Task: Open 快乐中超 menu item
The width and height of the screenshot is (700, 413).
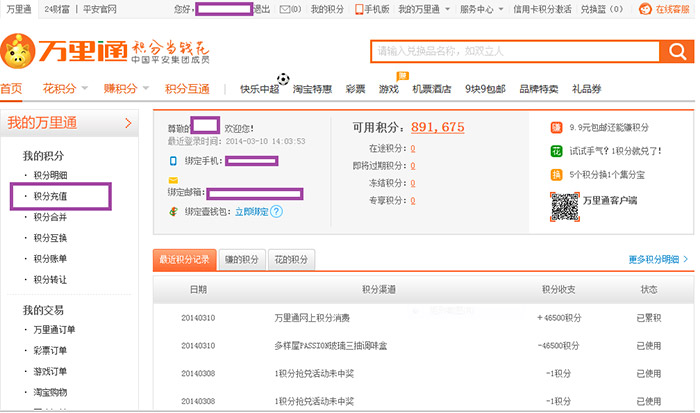Action: 260,89
